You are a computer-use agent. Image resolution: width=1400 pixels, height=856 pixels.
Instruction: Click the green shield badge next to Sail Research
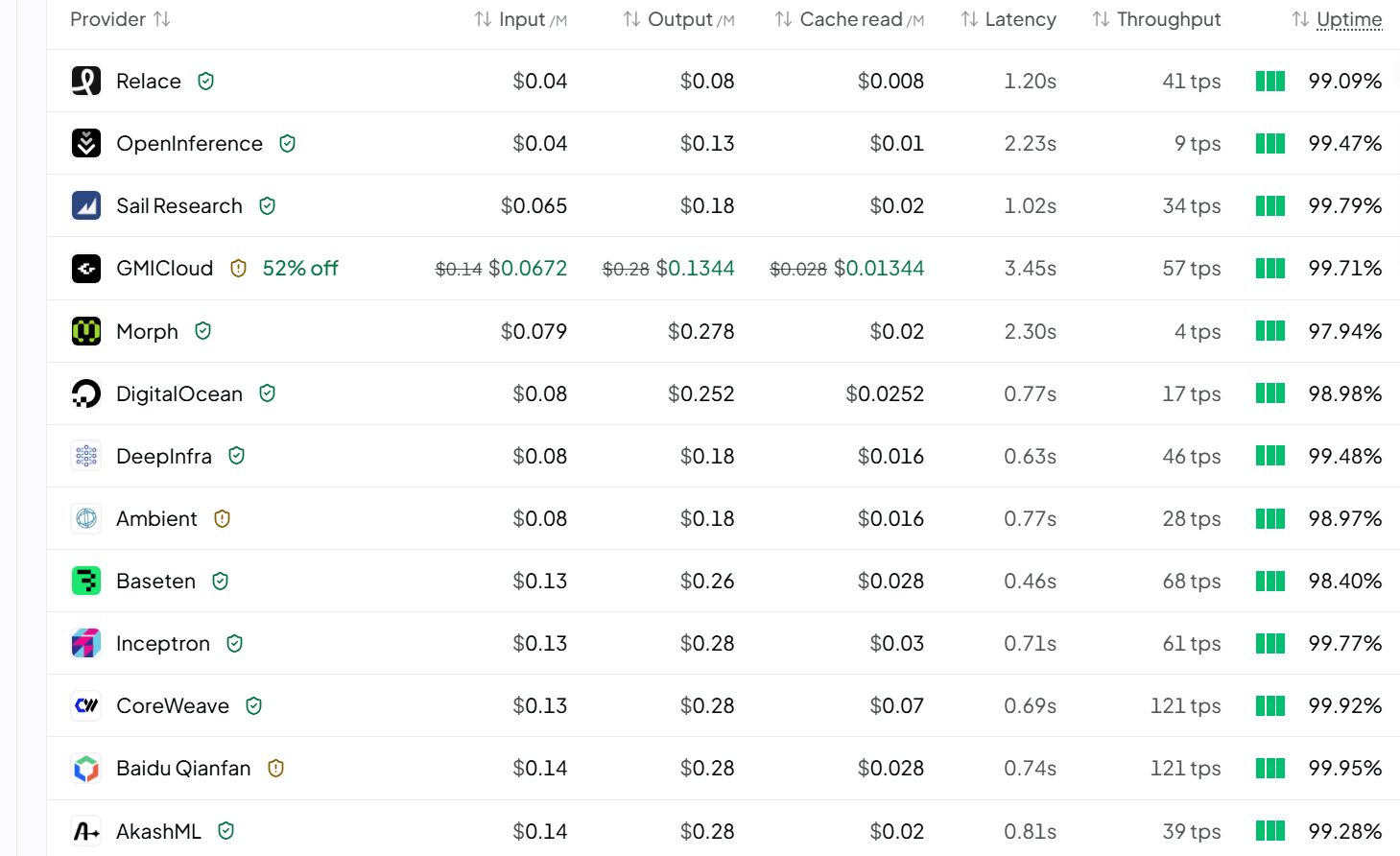click(x=268, y=206)
